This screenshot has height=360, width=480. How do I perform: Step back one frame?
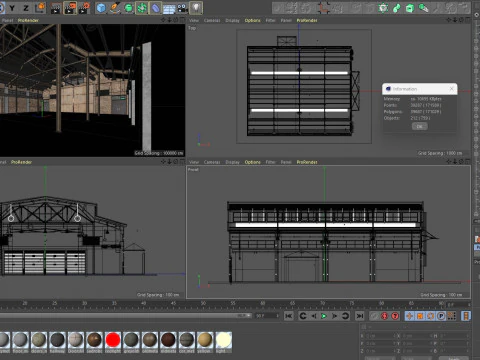(313, 316)
